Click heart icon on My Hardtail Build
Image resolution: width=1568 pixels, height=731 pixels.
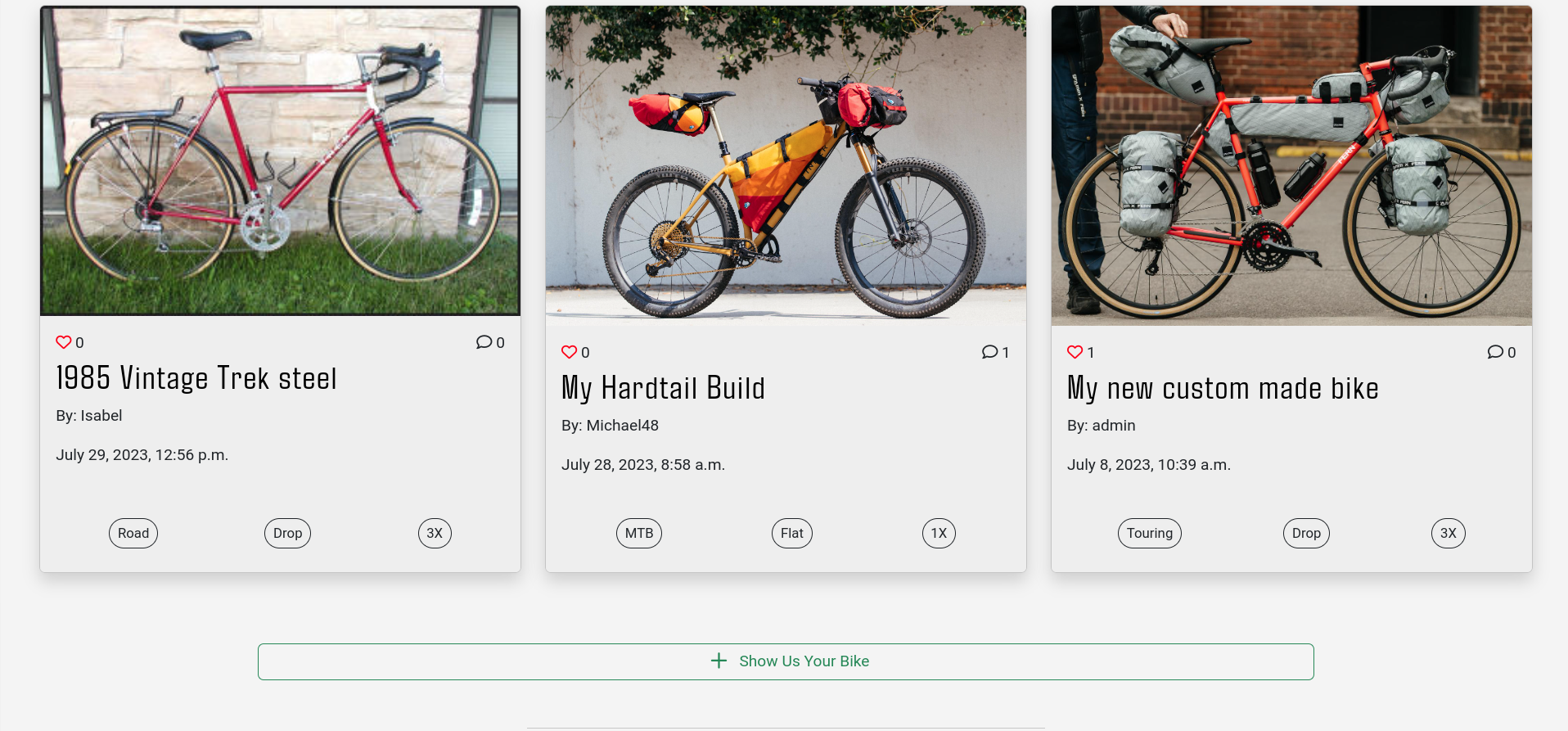(x=570, y=352)
